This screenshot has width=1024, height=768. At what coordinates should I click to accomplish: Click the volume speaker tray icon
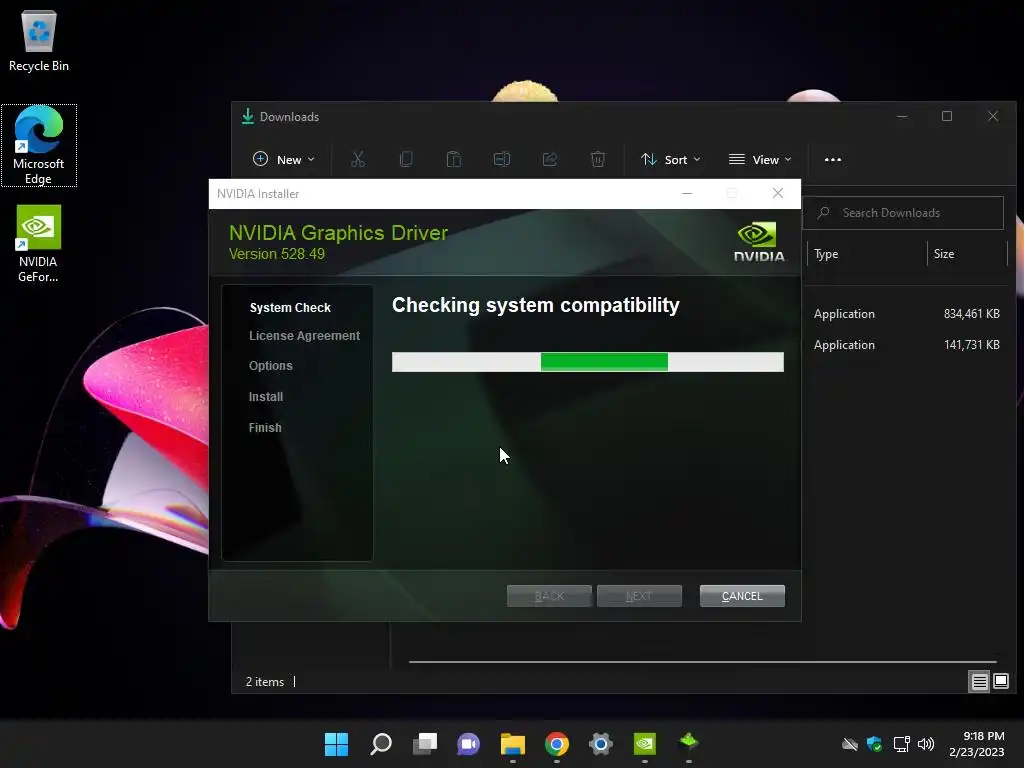click(926, 744)
